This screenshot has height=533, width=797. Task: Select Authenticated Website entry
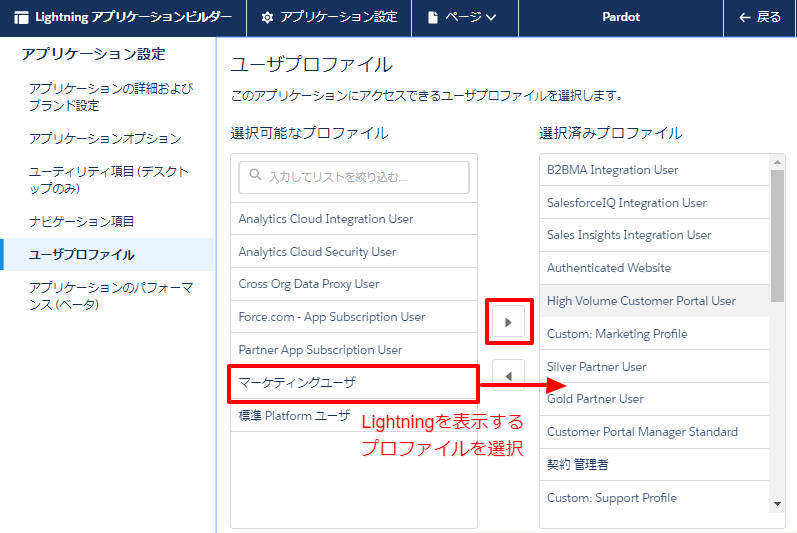pyautogui.click(x=654, y=268)
